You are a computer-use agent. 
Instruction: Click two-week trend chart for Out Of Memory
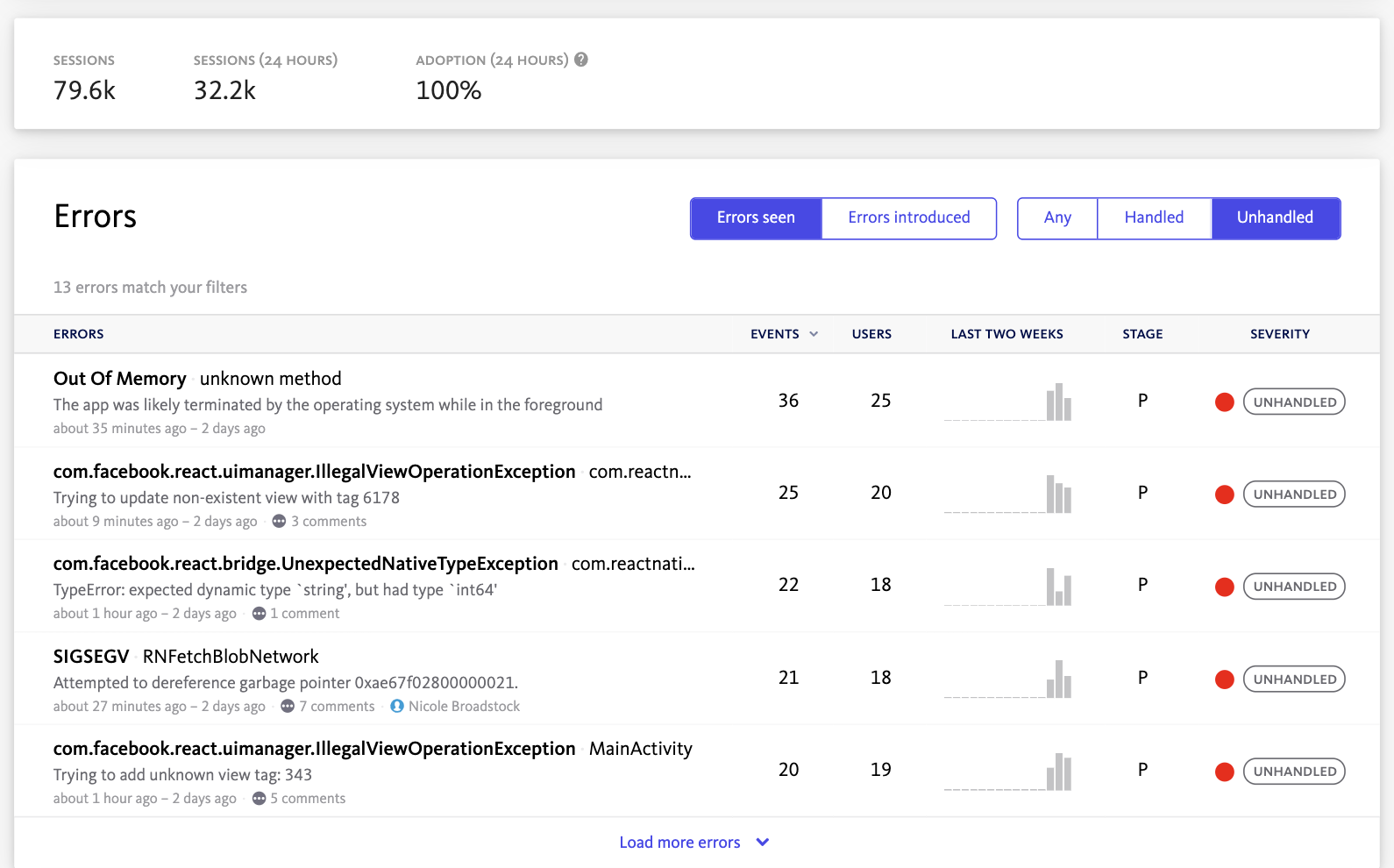click(x=1007, y=402)
